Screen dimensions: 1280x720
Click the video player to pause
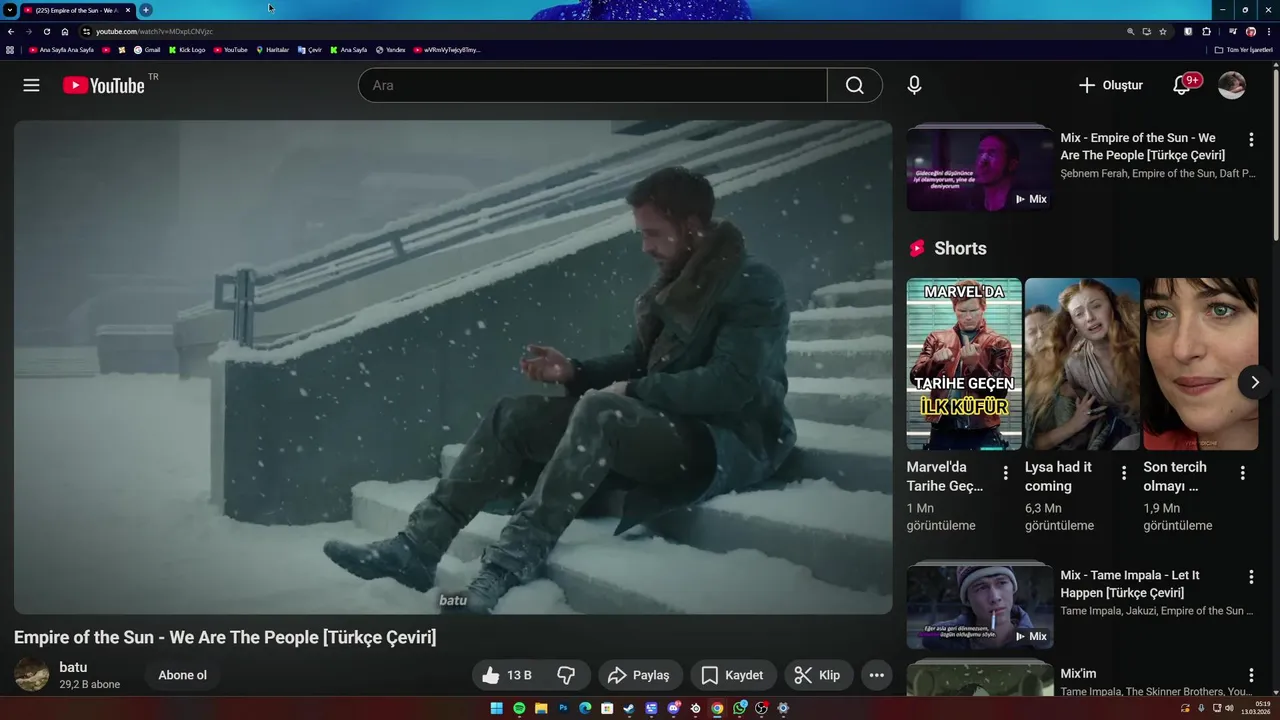click(453, 367)
